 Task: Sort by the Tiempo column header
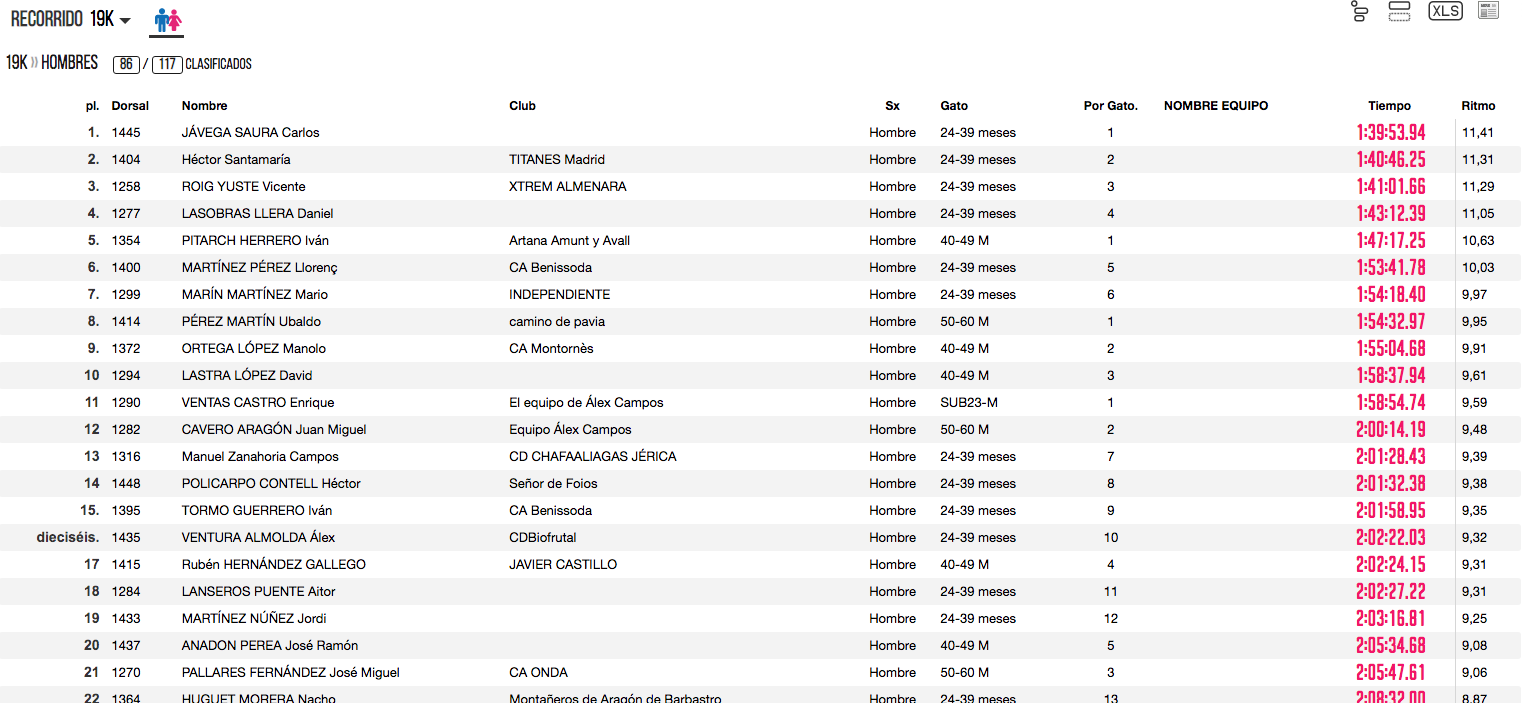(1389, 106)
